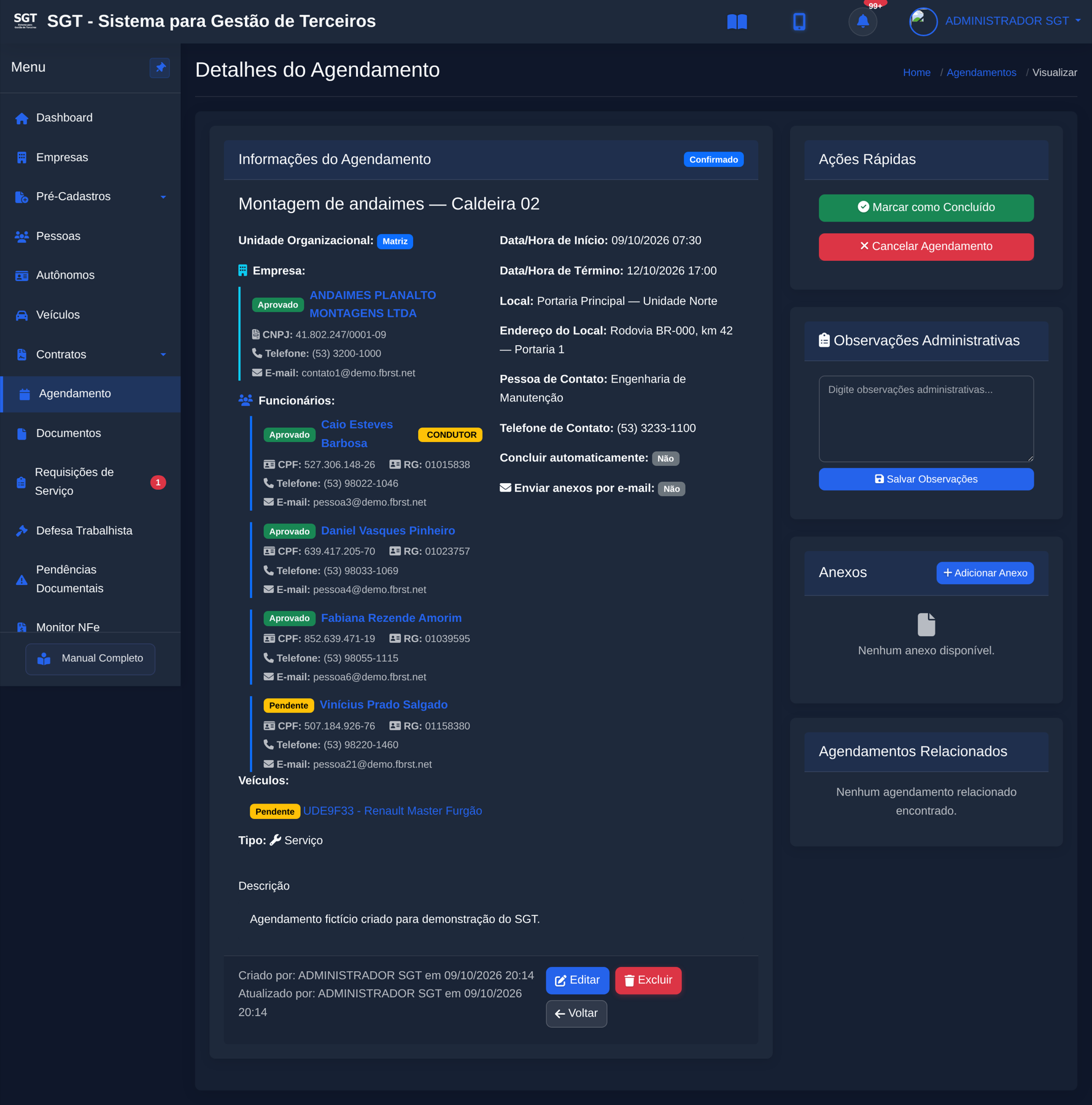Click the Editar button
This screenshot has width=1092, height=1105.
pos(577,980)
